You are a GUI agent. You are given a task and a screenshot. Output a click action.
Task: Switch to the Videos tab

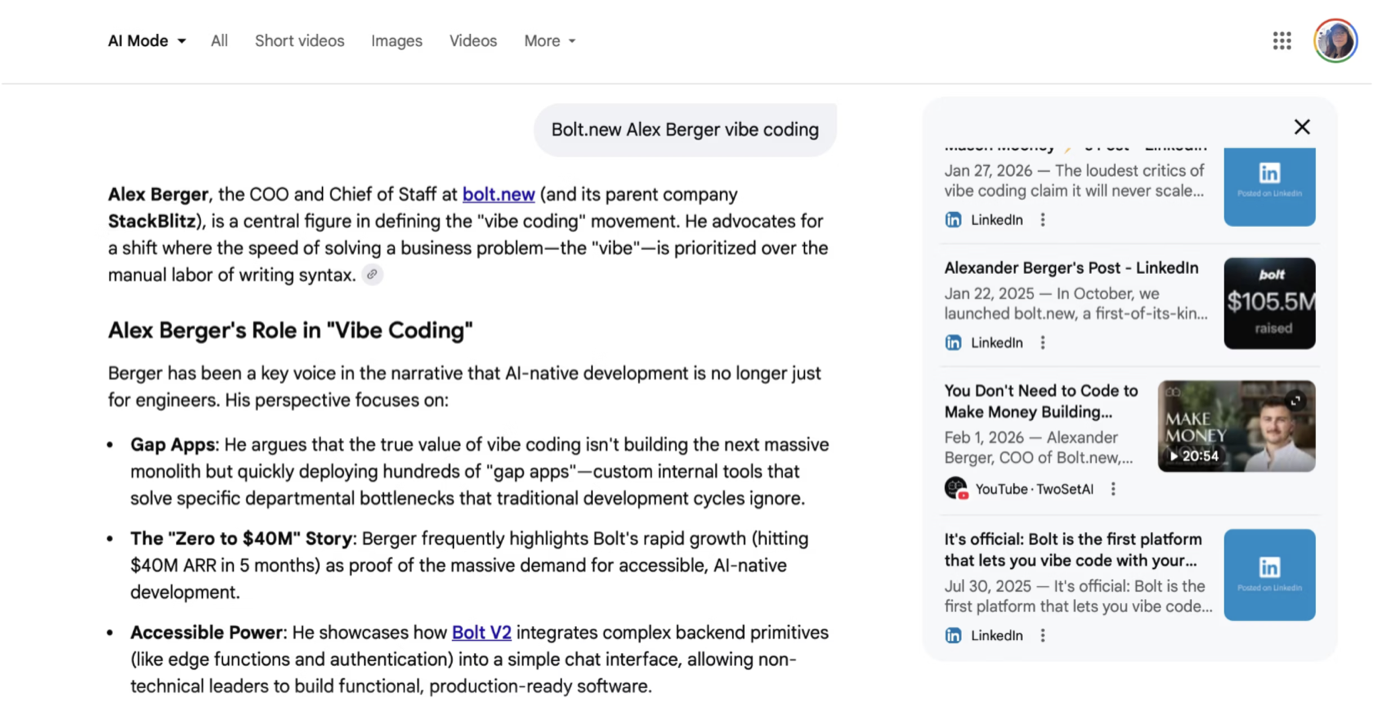click(473, 41)
